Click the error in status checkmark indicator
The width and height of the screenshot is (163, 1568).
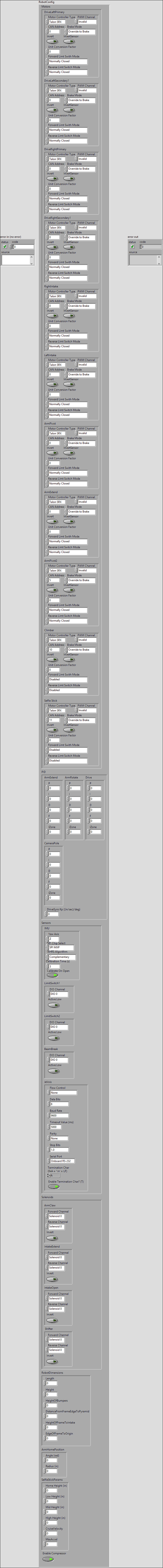coord(5,246)
